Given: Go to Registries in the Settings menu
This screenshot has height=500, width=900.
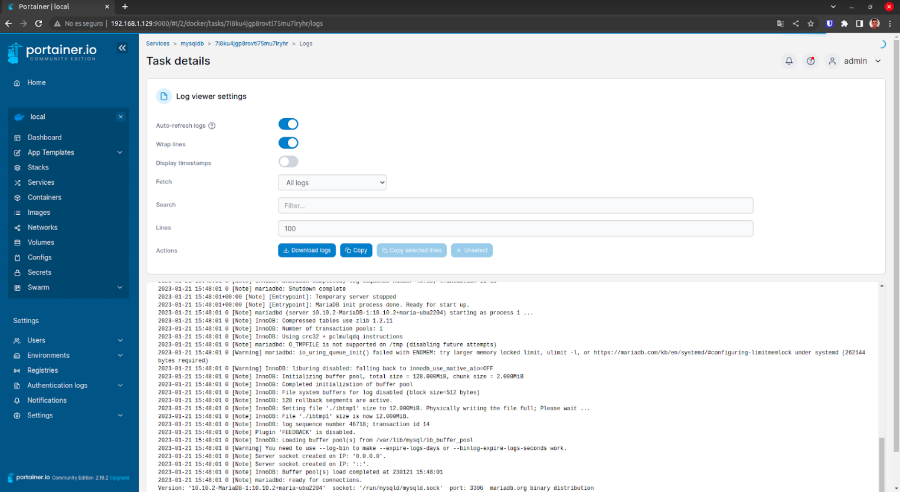Looking at the screenshot, I should (x=43, y=370).
